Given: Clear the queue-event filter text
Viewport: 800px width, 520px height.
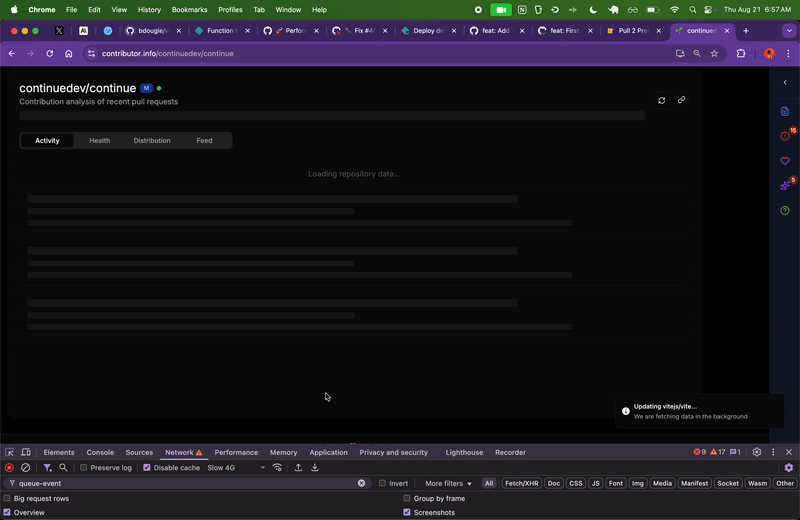Looking at the screenshot, I should coord(361,483).
